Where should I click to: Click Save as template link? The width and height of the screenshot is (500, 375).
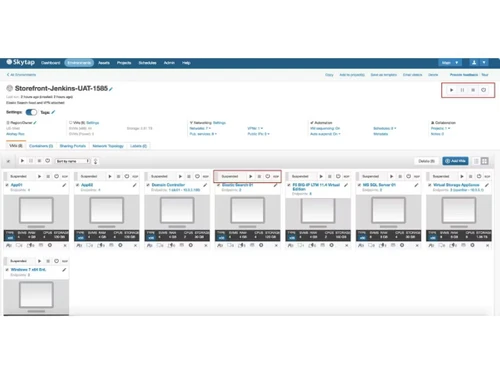coord(384,75)
